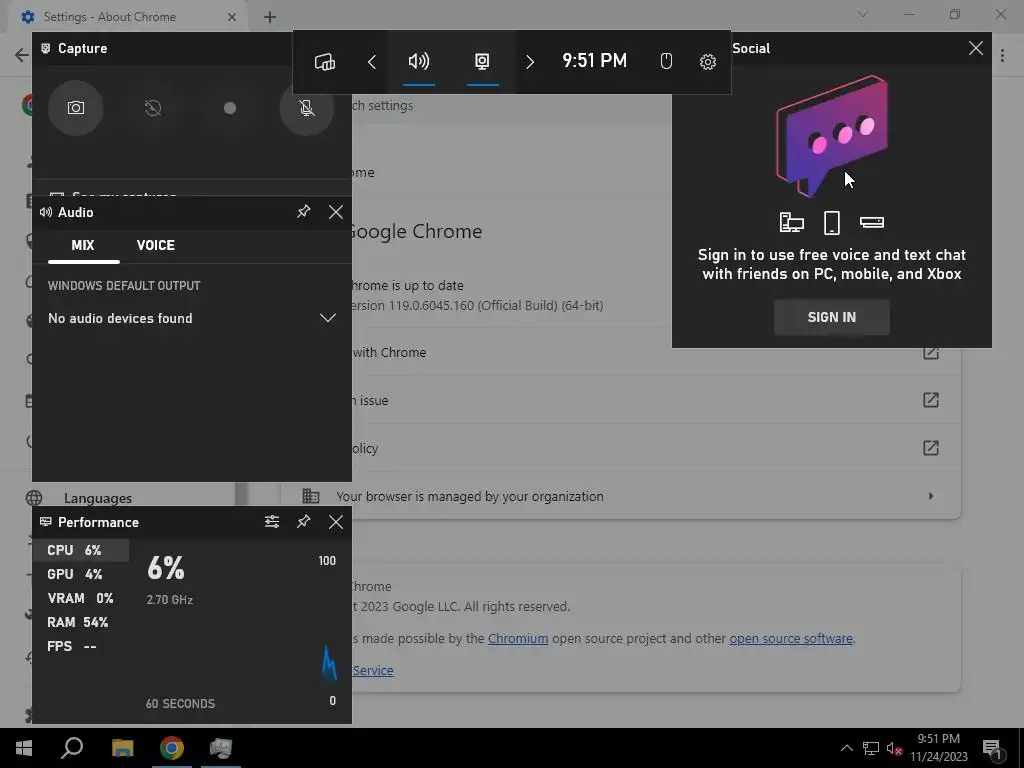This screenshot has height=768, width=1024.
Task: Click Chrome icon in taskbar
Action: pyautogui.click(x=171, y=748)
